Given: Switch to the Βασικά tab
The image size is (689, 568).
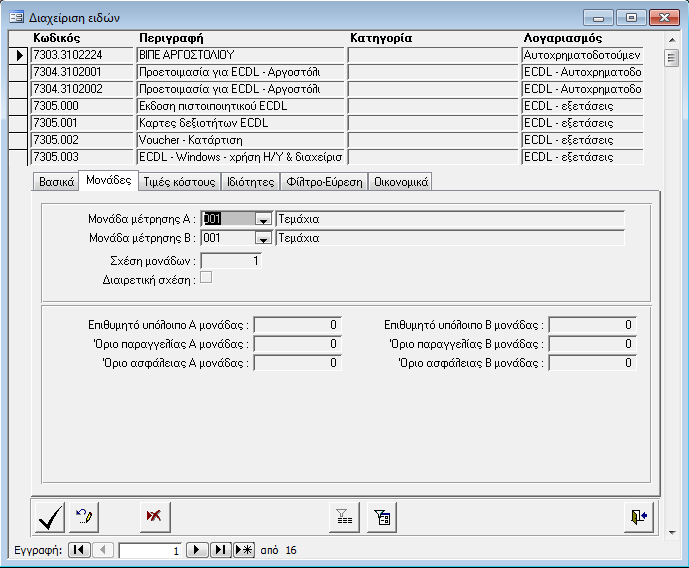Looking at the screenshot, I should [x=56, y=182].
